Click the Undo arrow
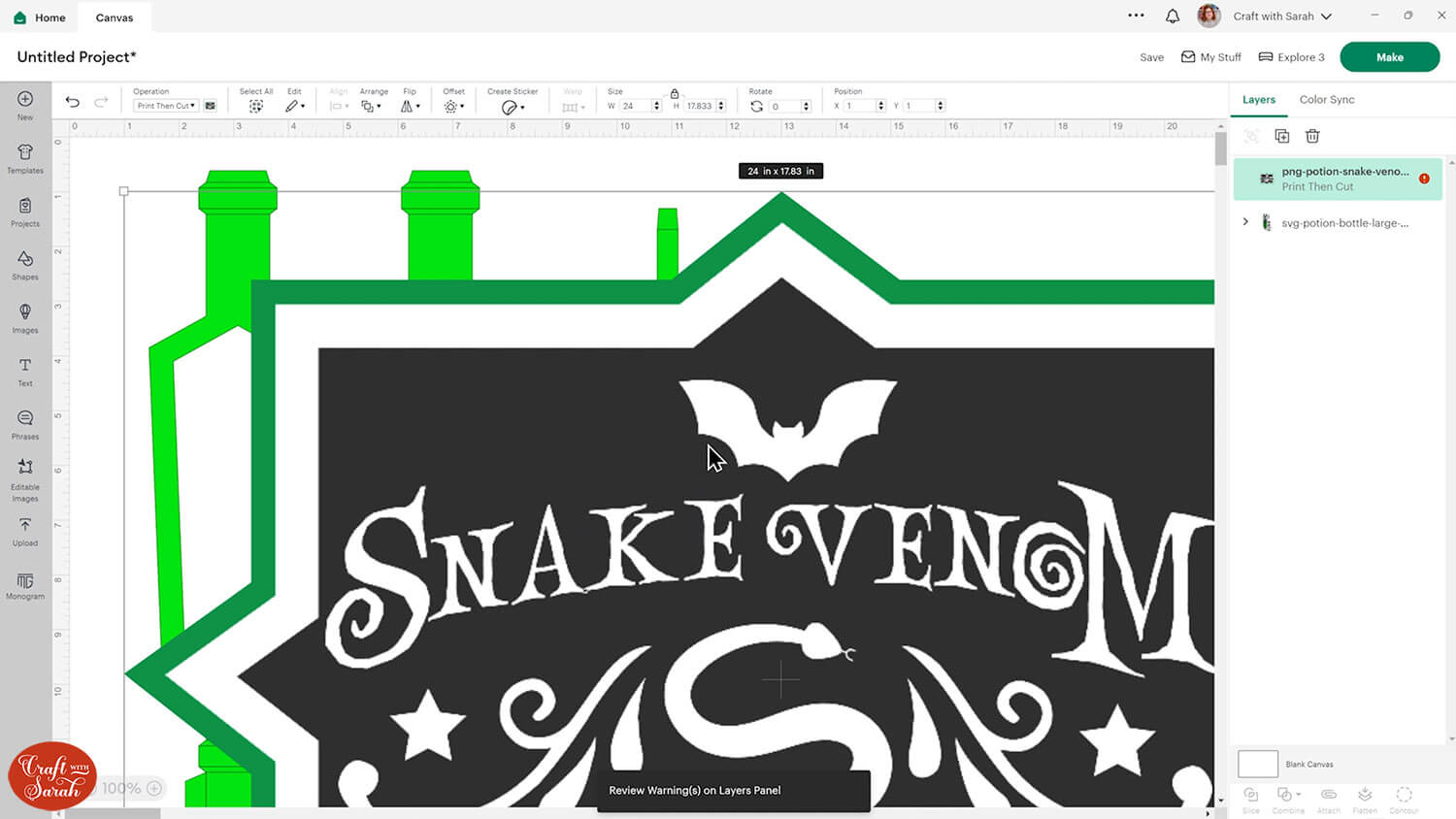 tap(73, 102)
